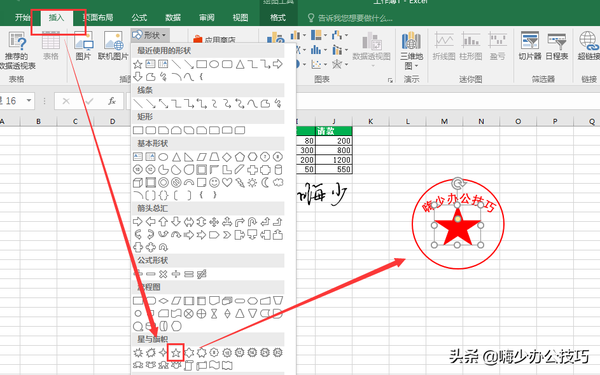The image size is (600, 375).
Task: Open the Formulas (公式) ribbon tab
Action: point(139,18)
